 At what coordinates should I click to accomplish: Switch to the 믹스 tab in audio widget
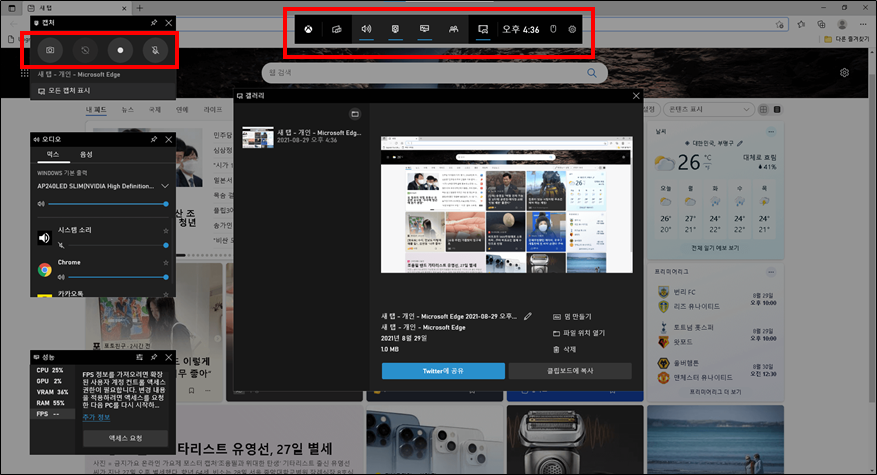pyautogui.click(x=53, y=154)
